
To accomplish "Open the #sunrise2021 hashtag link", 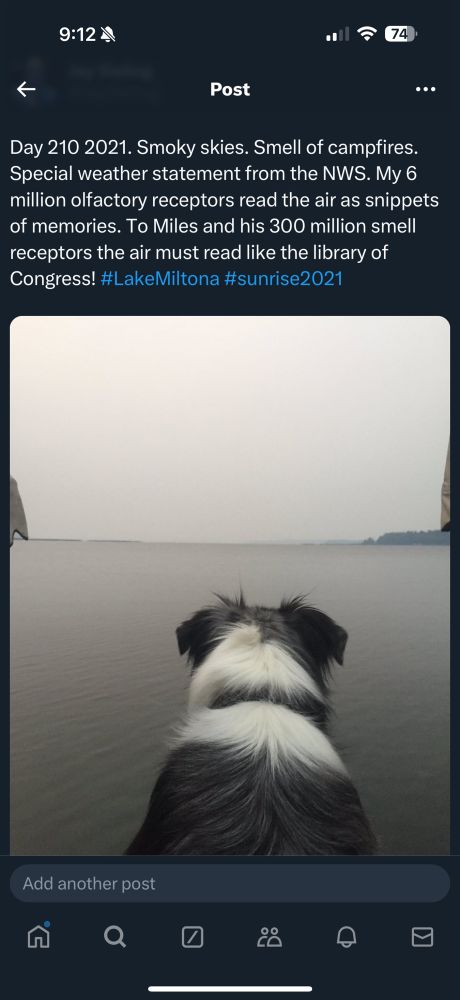I will pyautogui.click(x=283, y=279).
